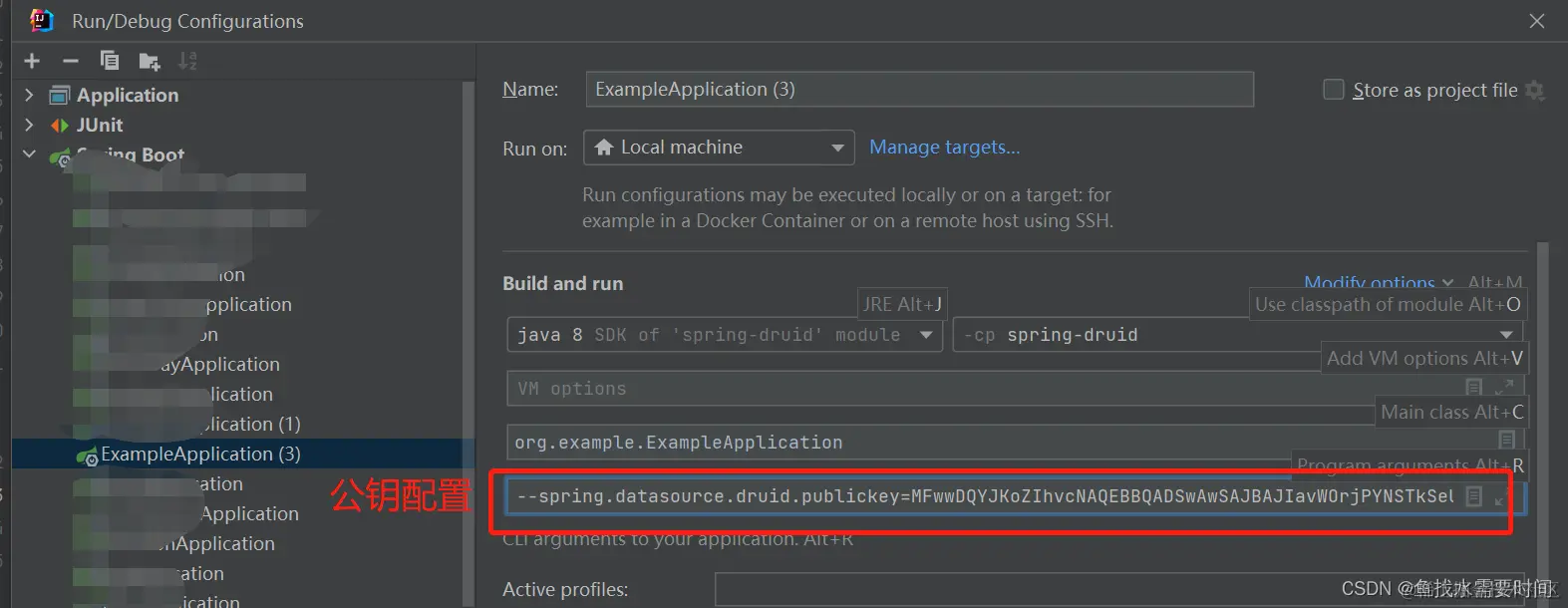Open the Run on Local machine dropdown
This screenshot has height=608, width=1568.
(719, 148)
